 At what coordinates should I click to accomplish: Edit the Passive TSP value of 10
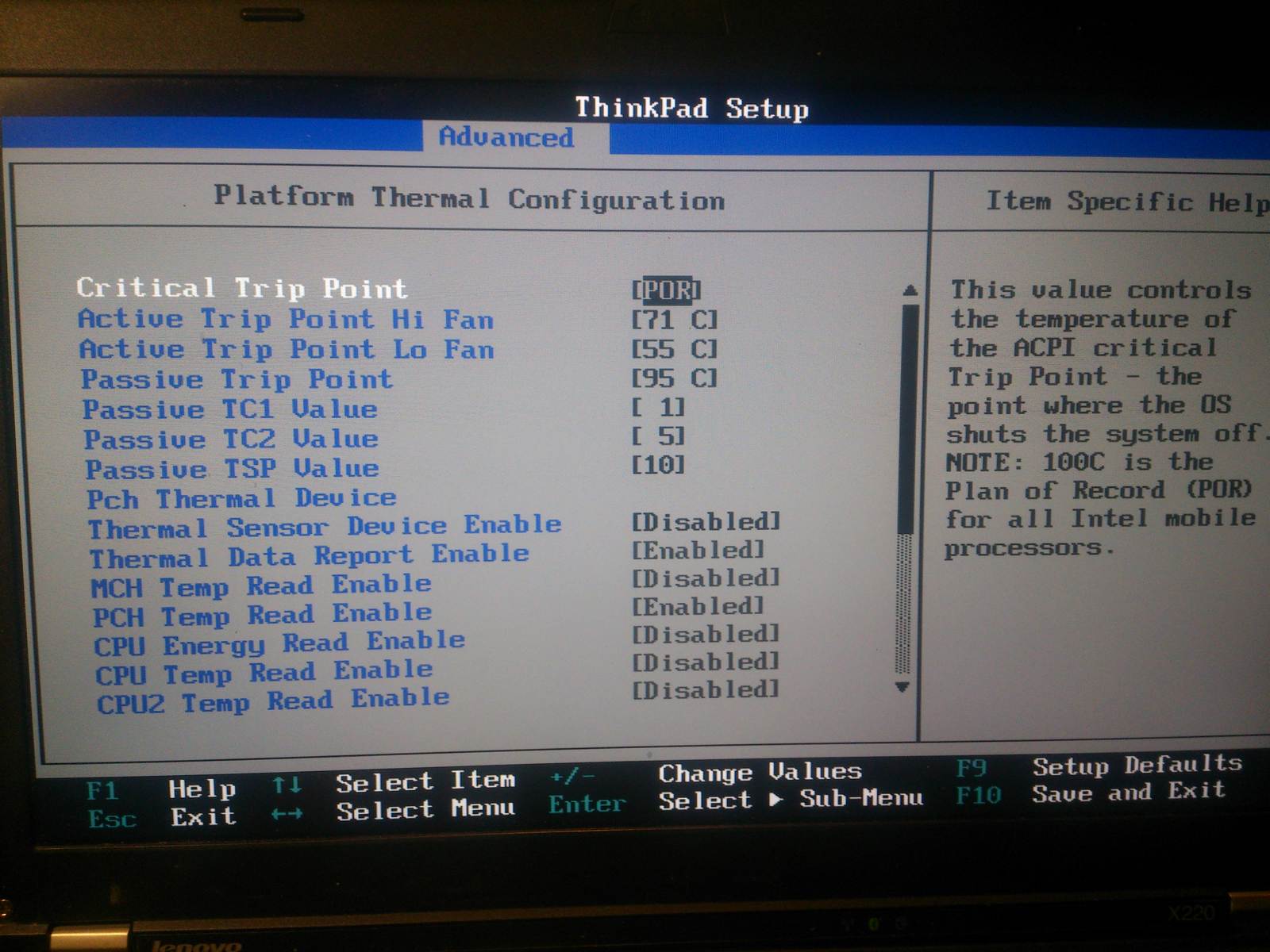coord(658,464)
